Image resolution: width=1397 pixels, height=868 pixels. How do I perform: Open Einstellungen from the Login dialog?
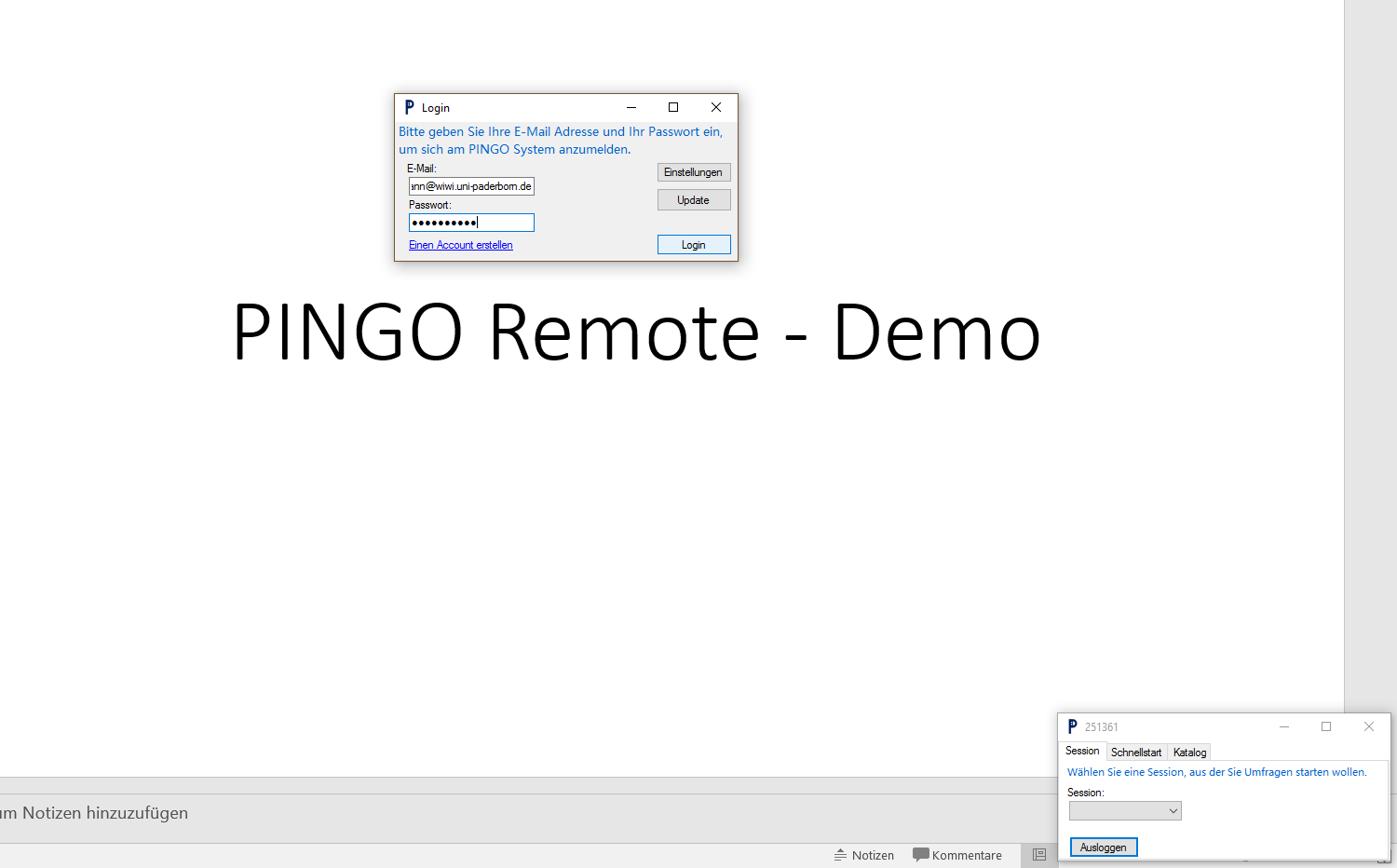(x=694, y=172)
